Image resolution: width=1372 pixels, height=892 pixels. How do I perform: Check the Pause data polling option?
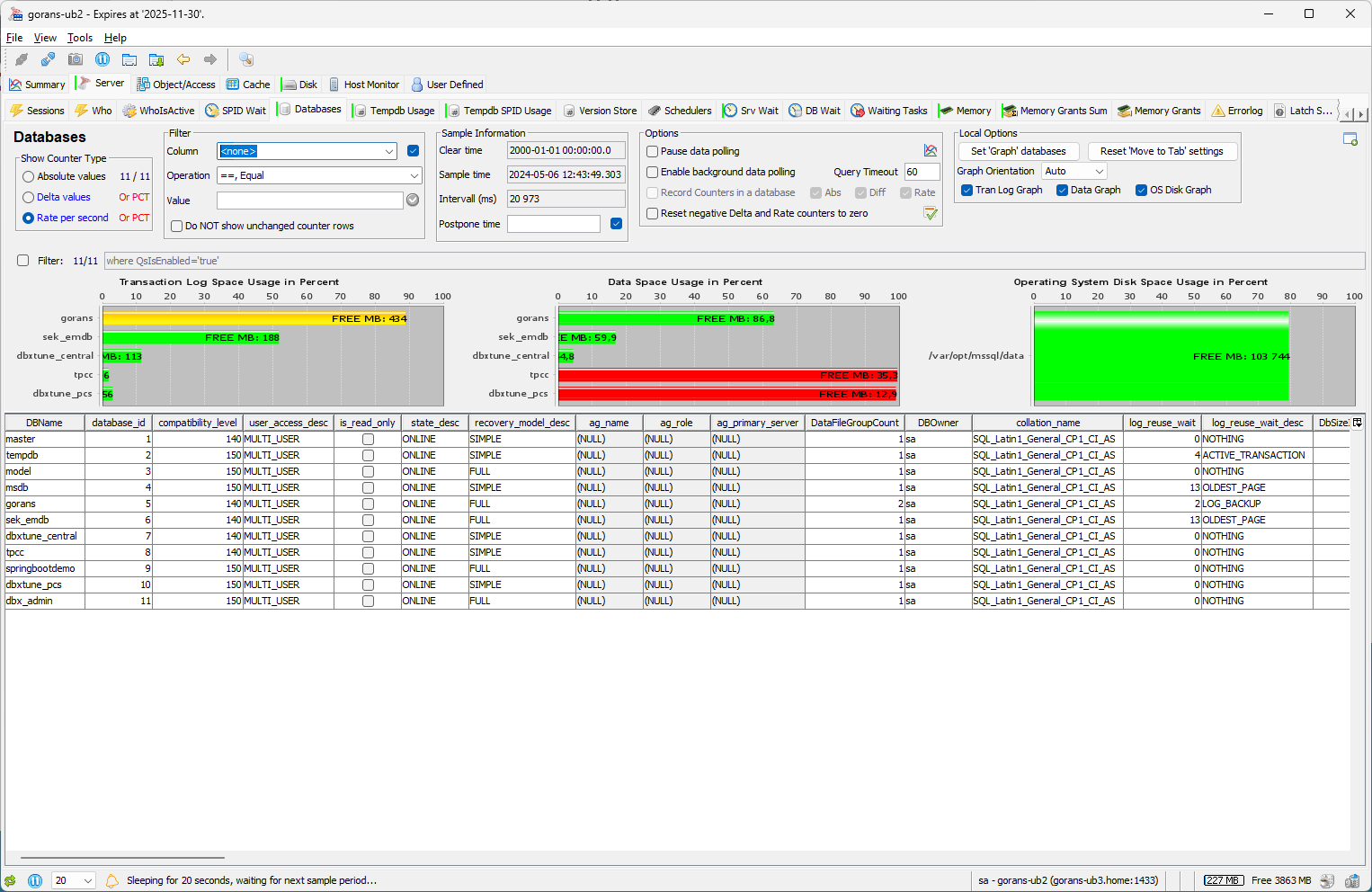653,152
